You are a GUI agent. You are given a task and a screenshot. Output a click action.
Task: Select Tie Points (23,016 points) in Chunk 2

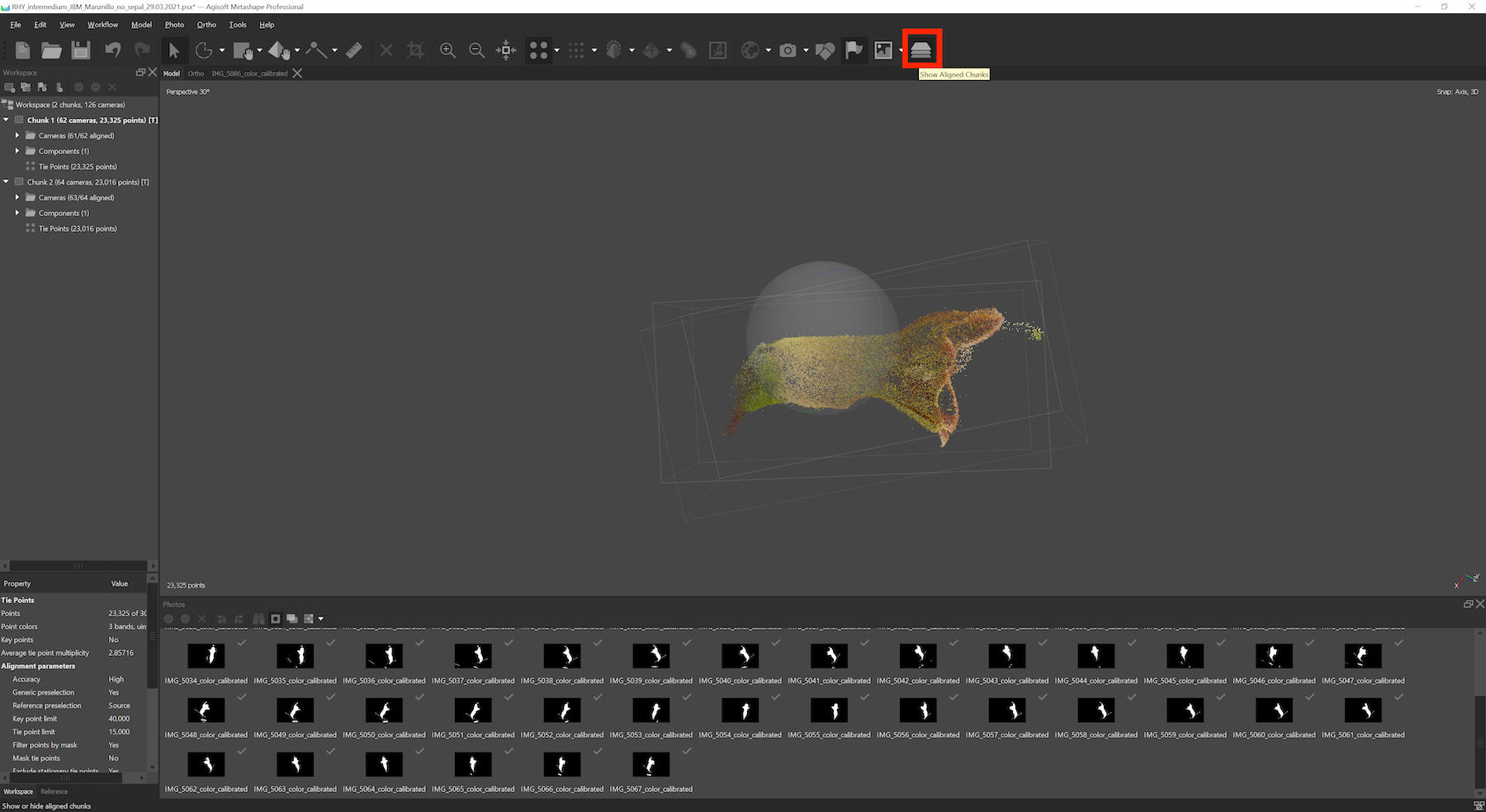pyautogui.click(x=78, y=229)
